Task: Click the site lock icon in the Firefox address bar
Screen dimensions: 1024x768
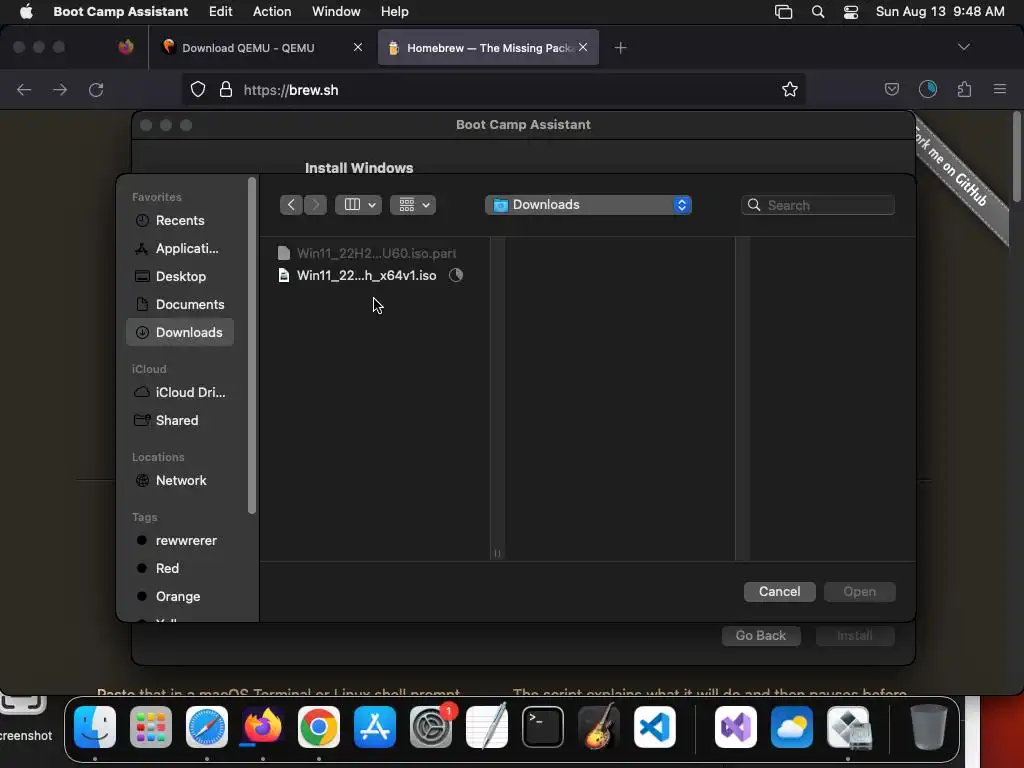Action: pyautogui.click(x=226, y=90)
